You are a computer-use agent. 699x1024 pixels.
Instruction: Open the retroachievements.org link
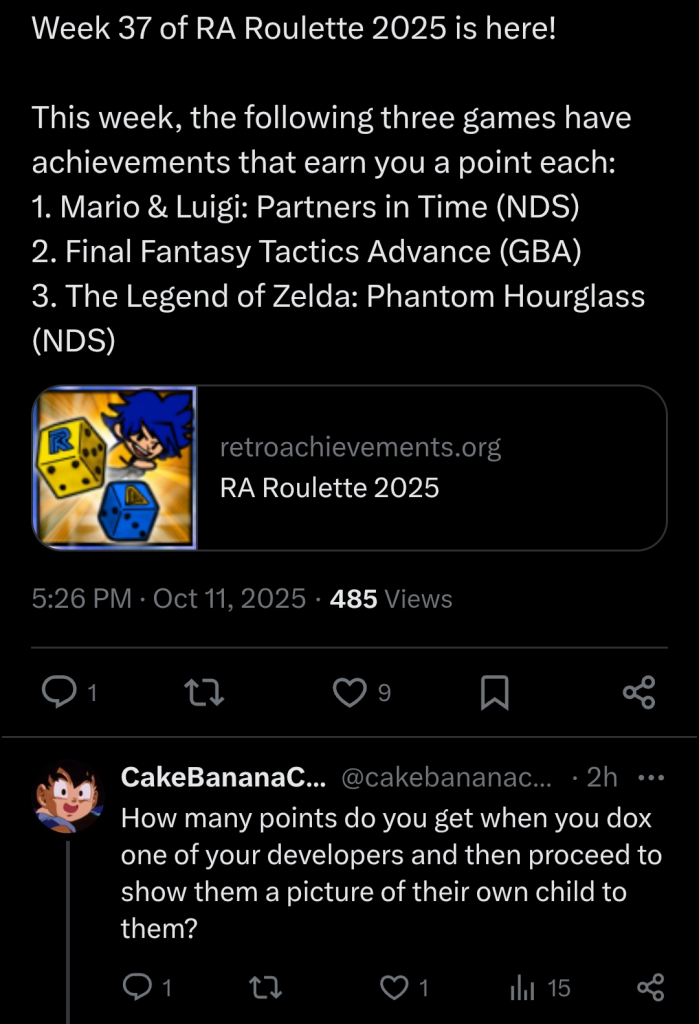(x=360, y=447)
